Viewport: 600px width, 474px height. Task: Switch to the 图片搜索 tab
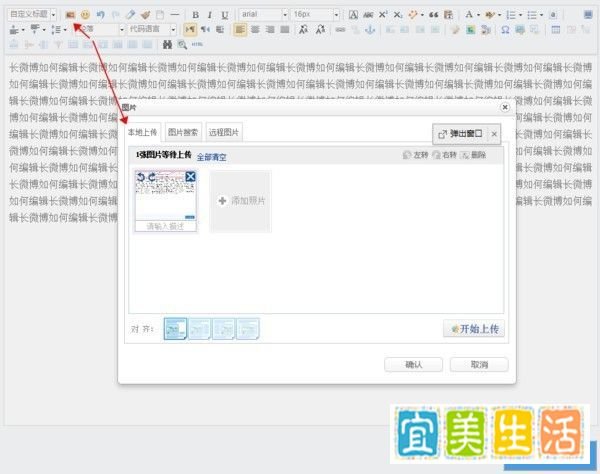coord(183,132)
